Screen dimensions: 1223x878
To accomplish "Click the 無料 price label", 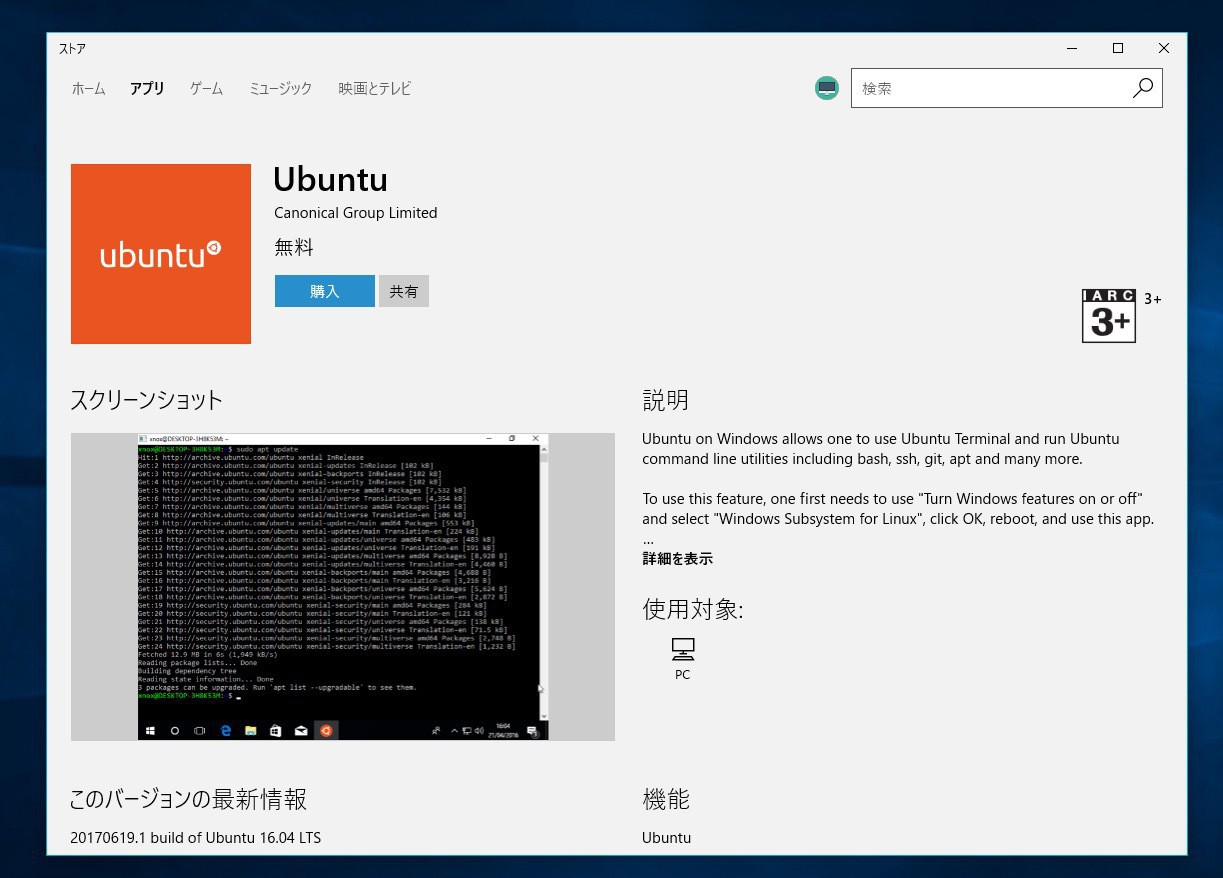I will tap(294, 248).
